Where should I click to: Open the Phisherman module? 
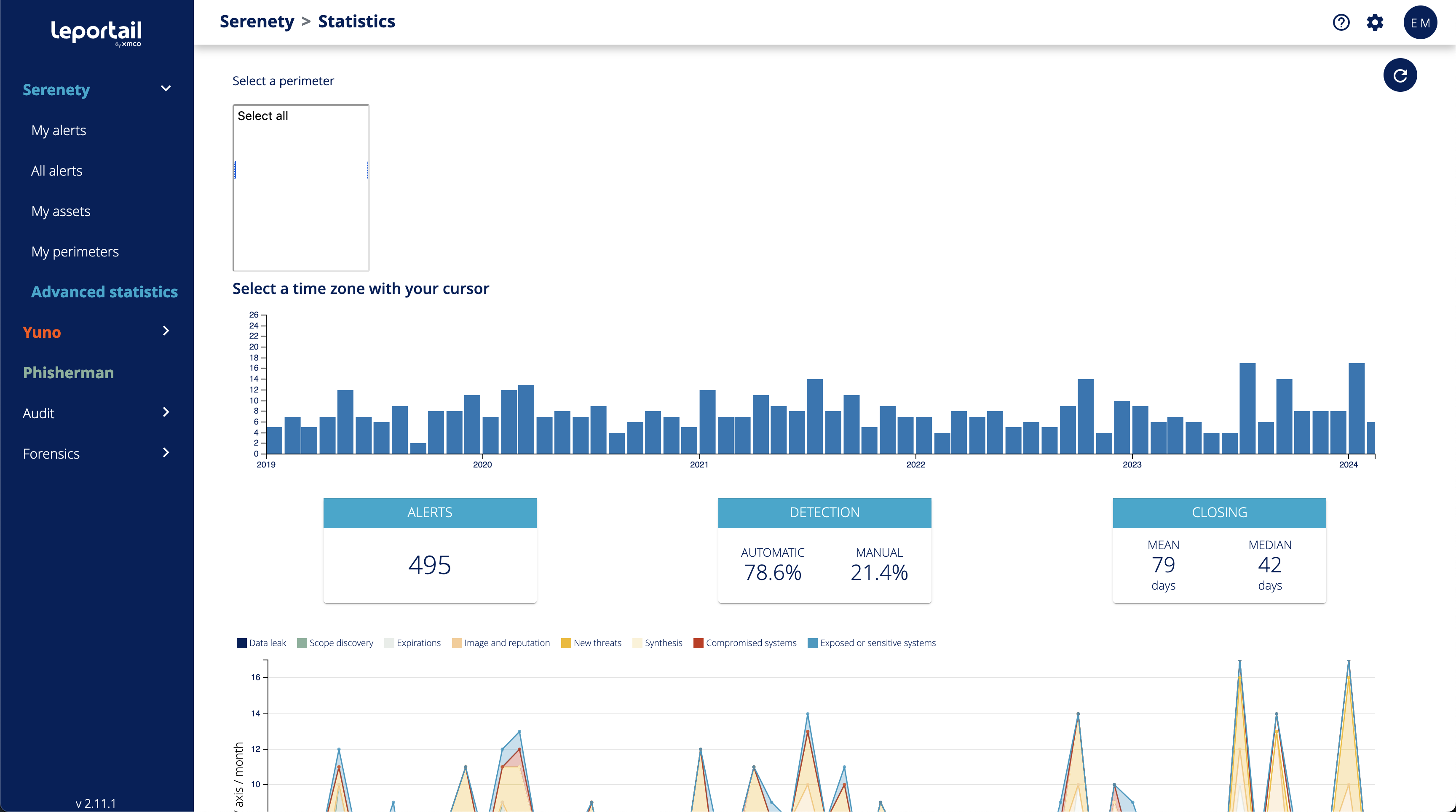pos(68,372)
